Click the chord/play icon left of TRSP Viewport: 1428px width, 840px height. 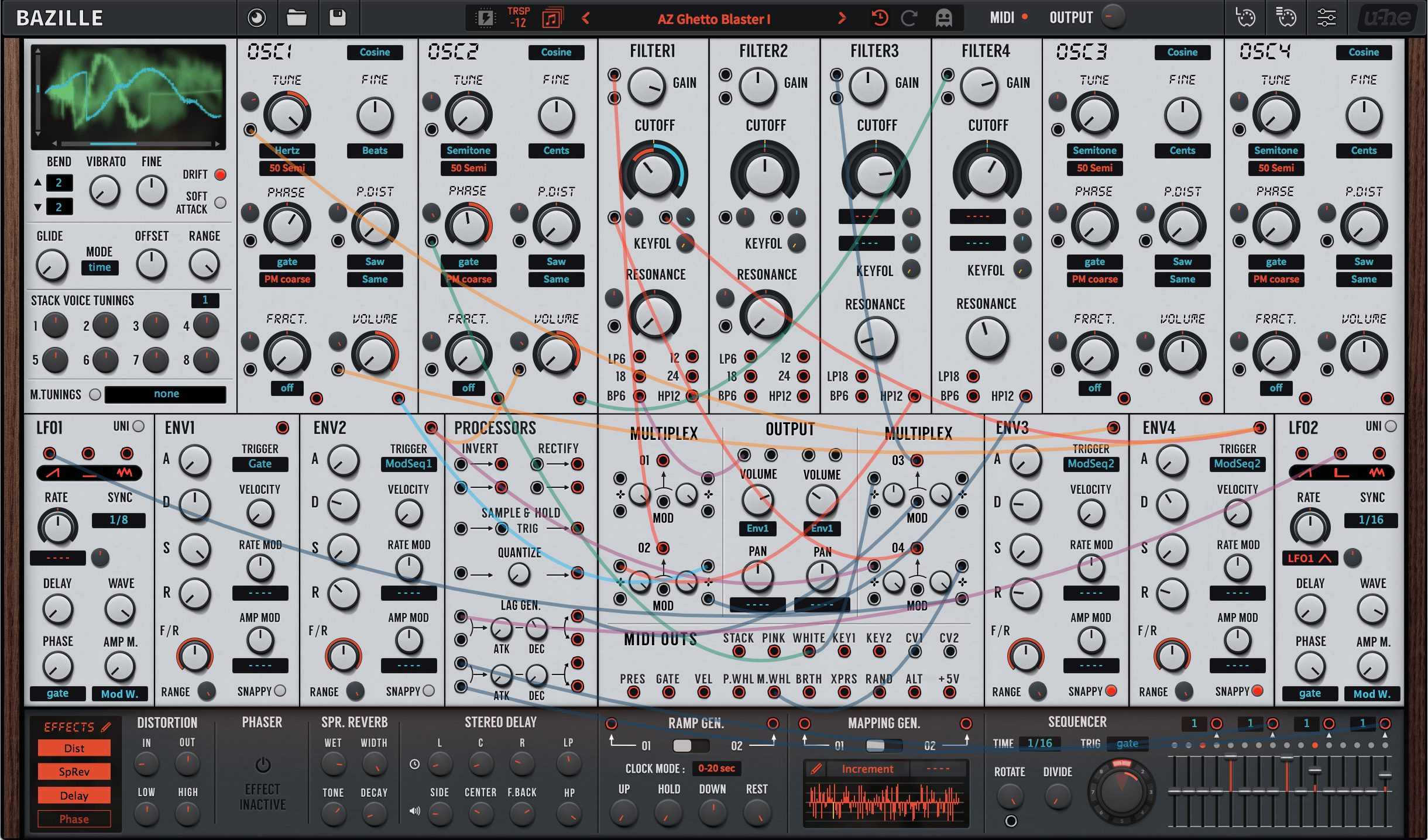[485, 18]
